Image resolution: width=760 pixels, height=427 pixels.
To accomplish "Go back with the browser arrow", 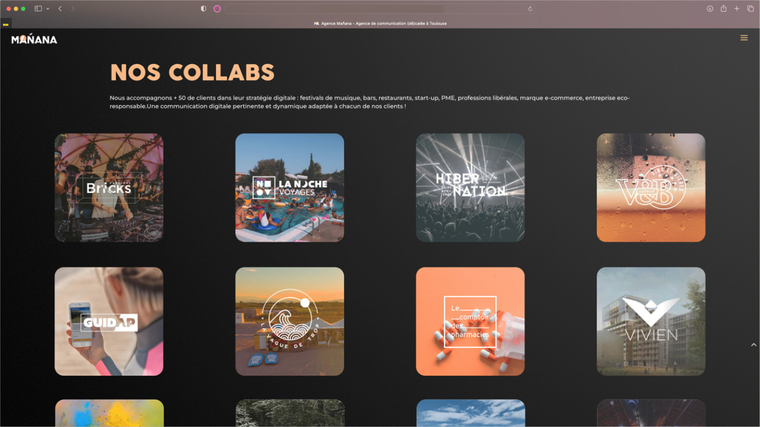I will tap(60, 9).
